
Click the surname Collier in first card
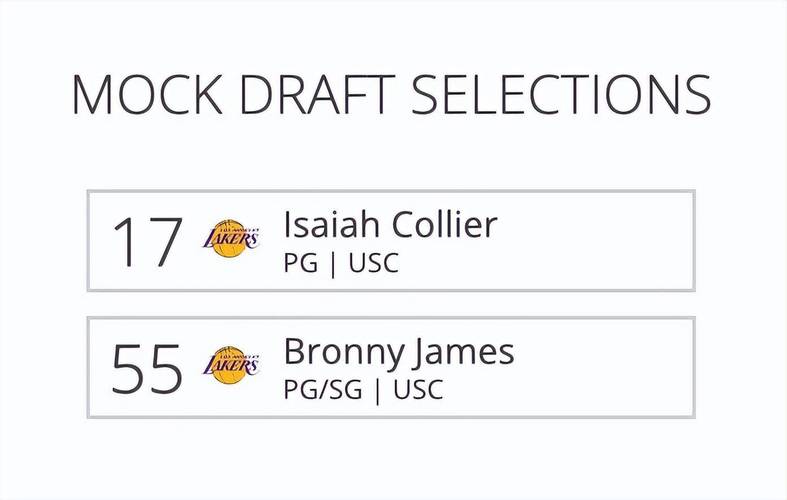pos(444,224)
